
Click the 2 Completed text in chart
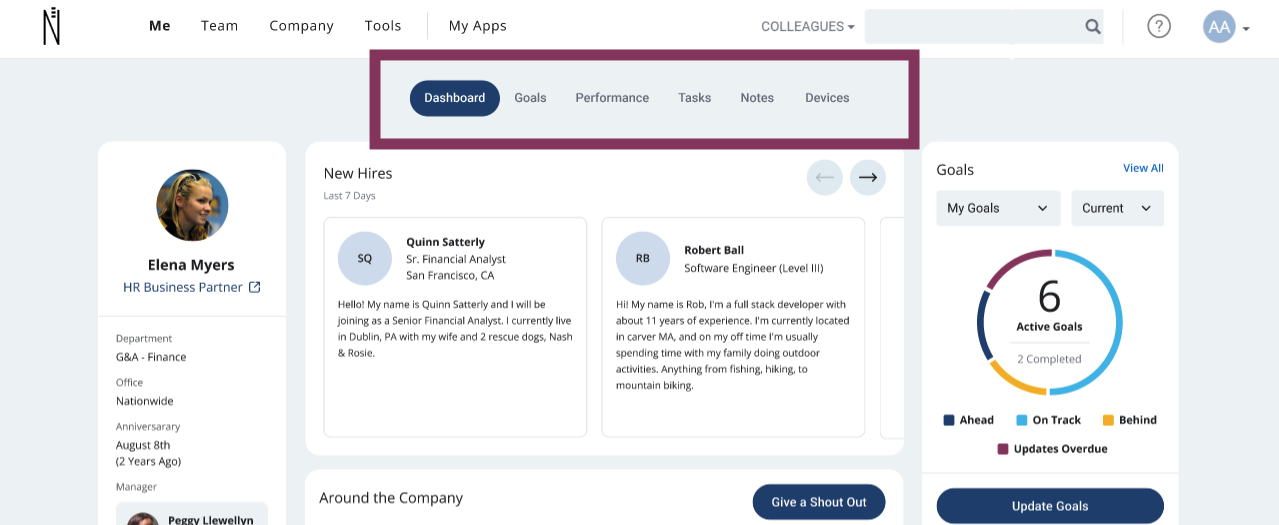(1049, 359)
